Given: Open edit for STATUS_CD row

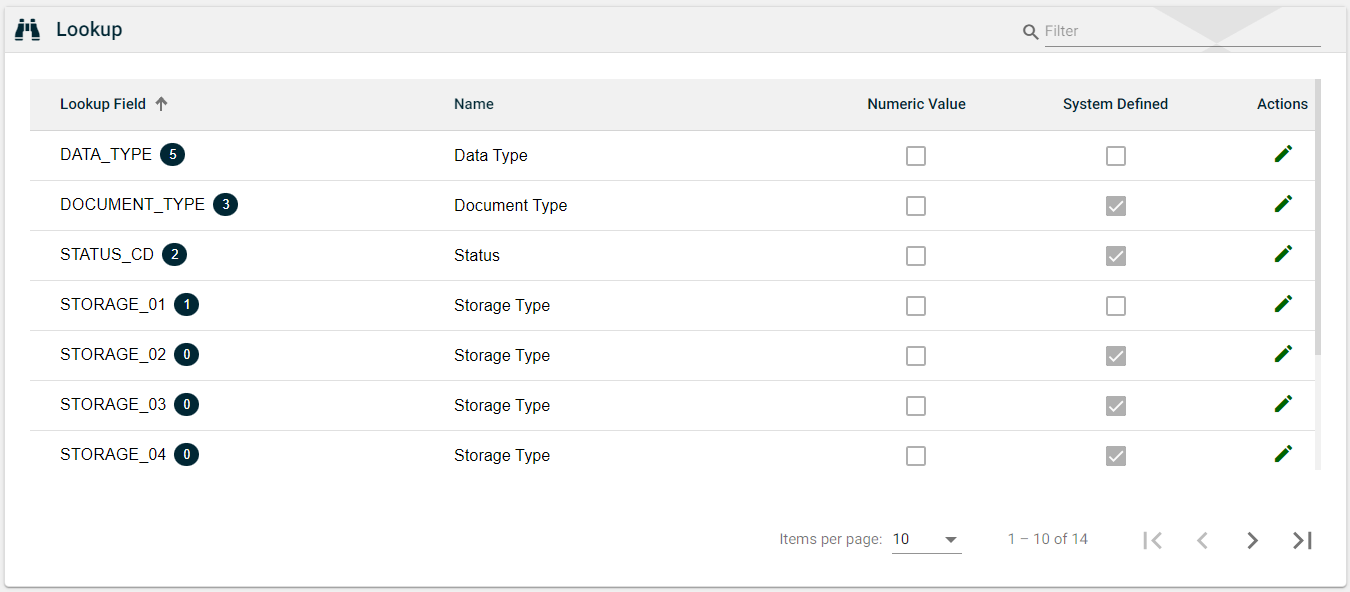Looking at the screenshot, I should (x=1283, y=254).
